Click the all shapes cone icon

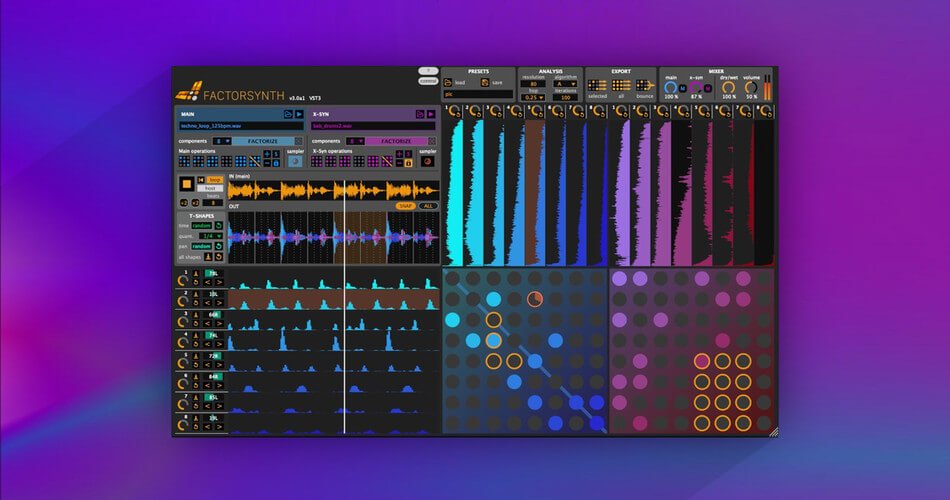click(x=208, y=257)
